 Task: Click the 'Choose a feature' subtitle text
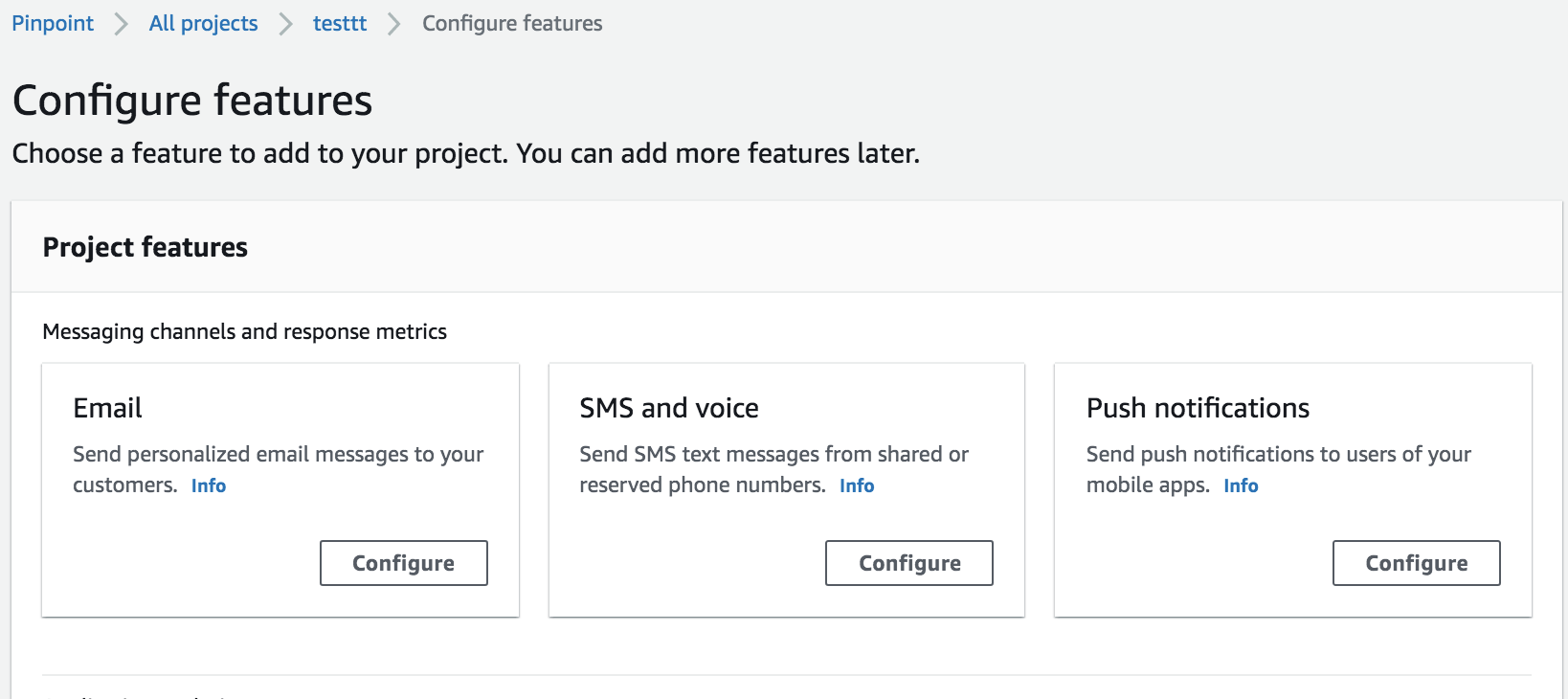[x=465, y=153]
